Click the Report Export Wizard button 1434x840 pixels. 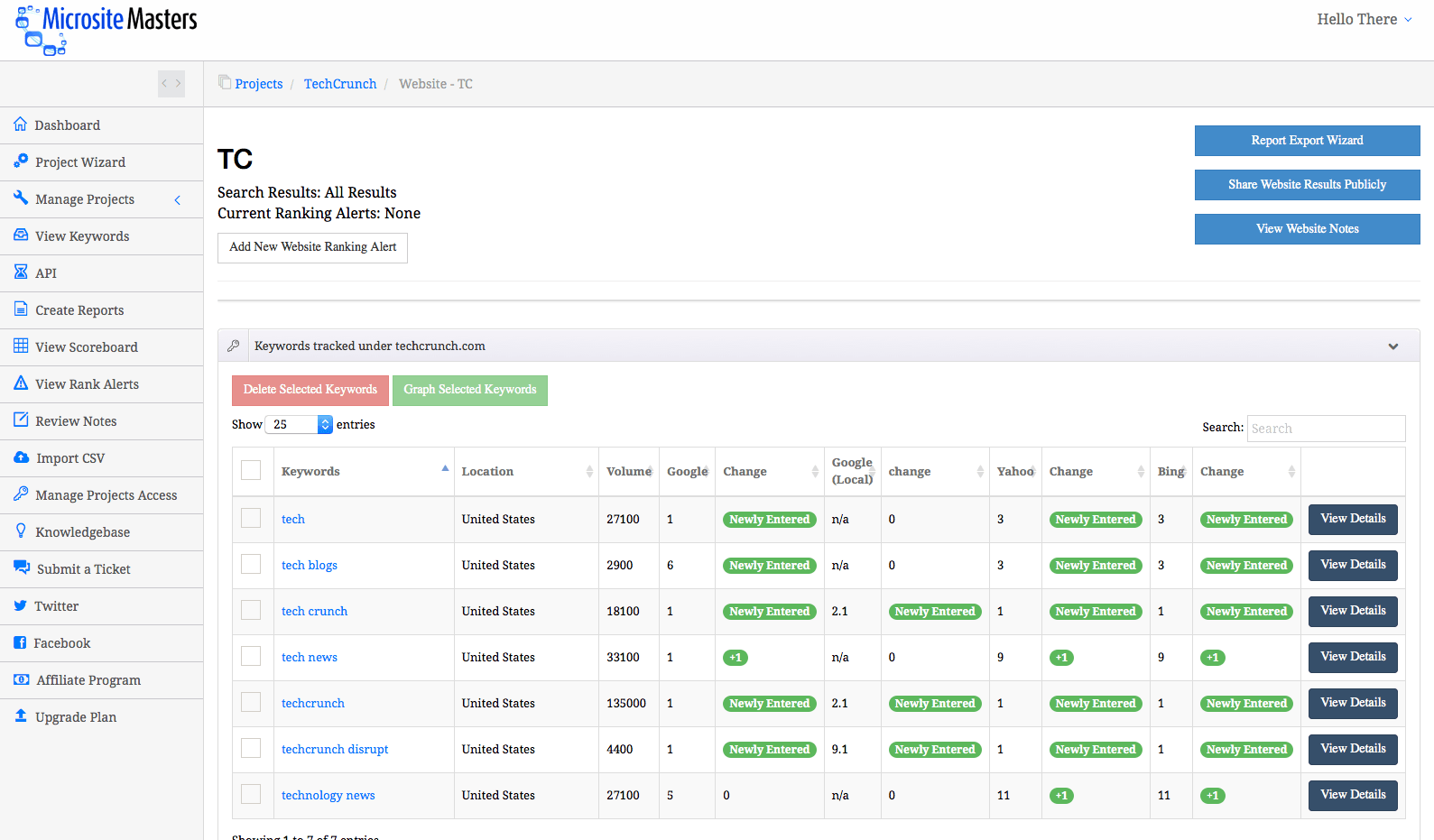tap(1307, 141)
